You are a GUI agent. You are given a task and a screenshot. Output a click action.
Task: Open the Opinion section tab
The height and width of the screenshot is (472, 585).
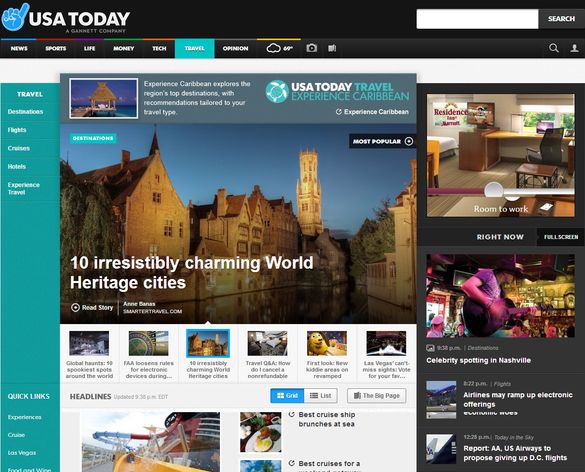coord(235,49)
